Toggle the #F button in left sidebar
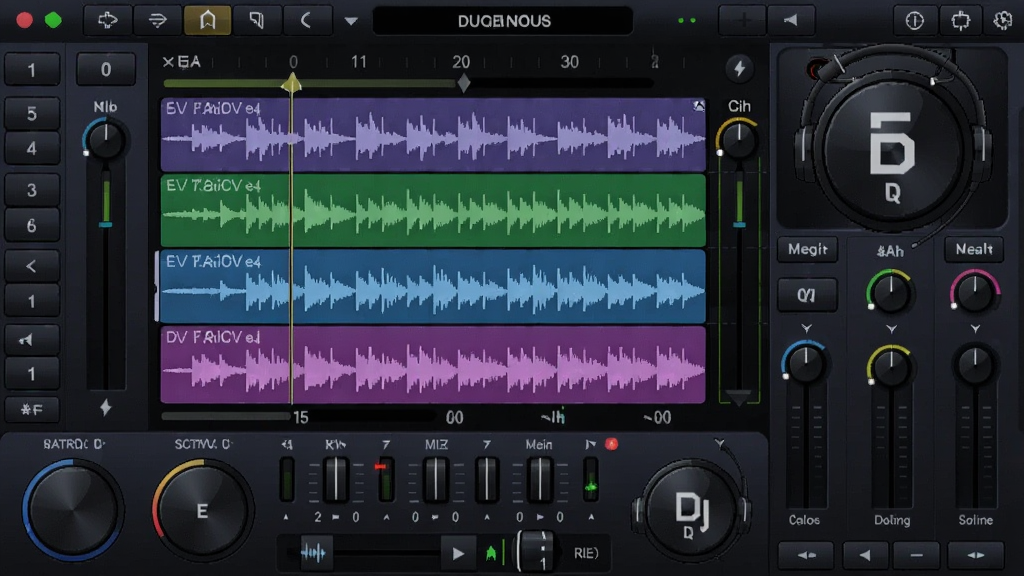Image resolution: width=1024 pixels, height=576 pixels. 31,409
